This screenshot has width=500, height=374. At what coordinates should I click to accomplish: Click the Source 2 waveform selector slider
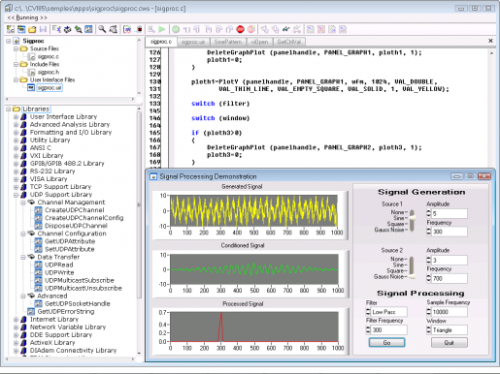click(412, 268)
